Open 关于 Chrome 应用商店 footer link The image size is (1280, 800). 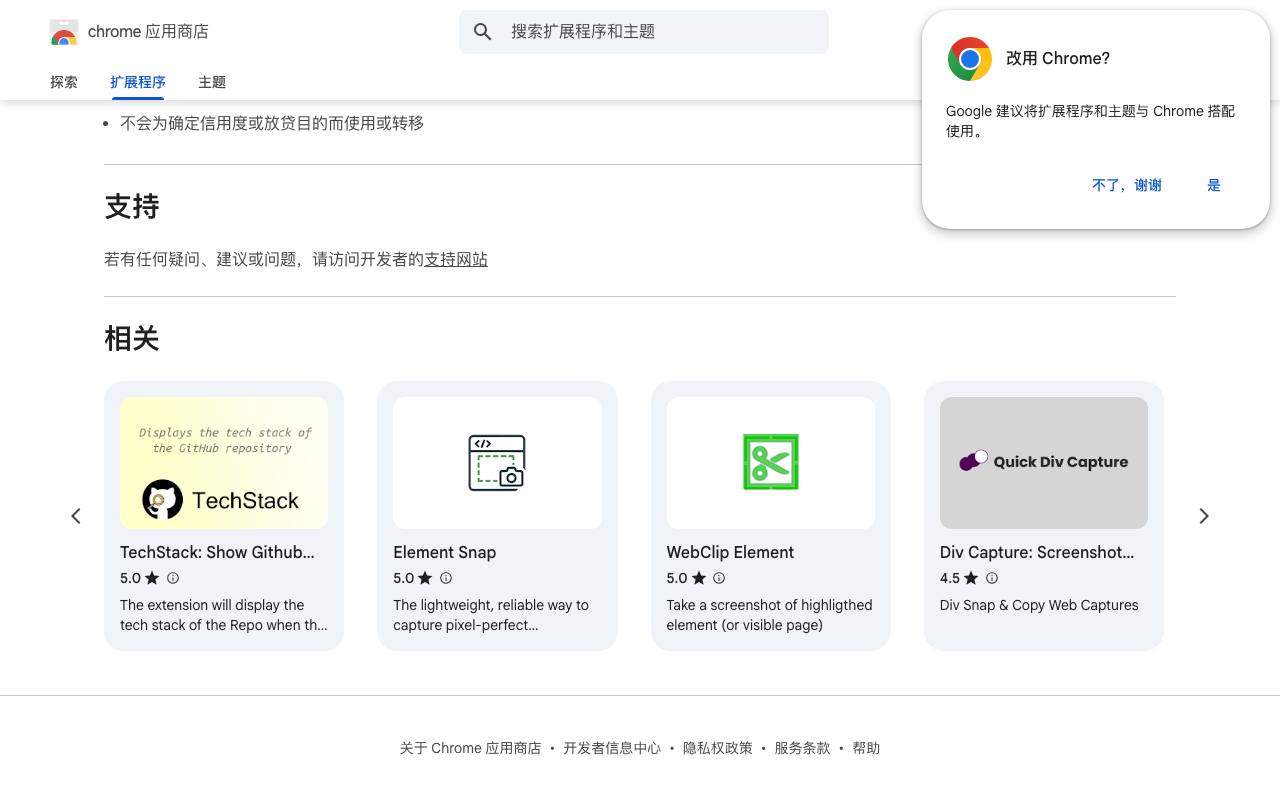click(x=471, y=748)
